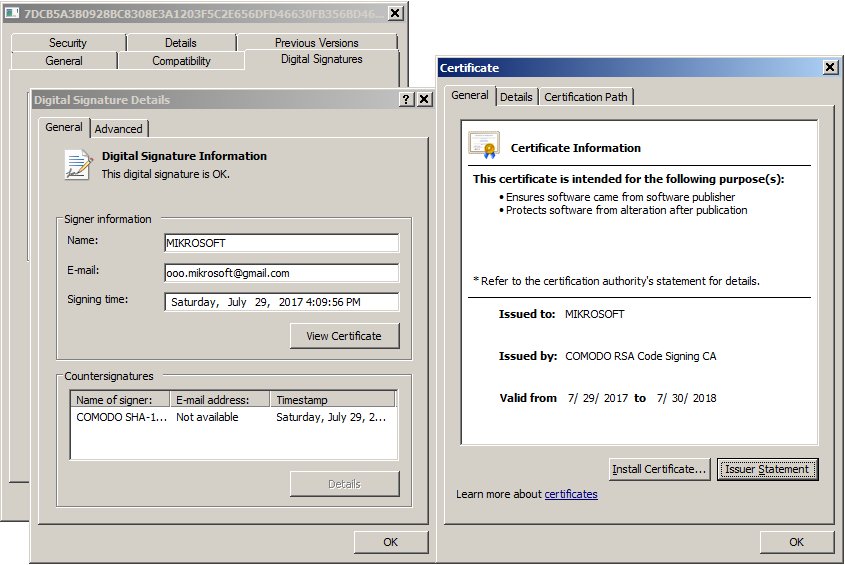Screen dimensions: 845x565
Task: Select General tab in Digital Signature Details
Action: (64, 127)
